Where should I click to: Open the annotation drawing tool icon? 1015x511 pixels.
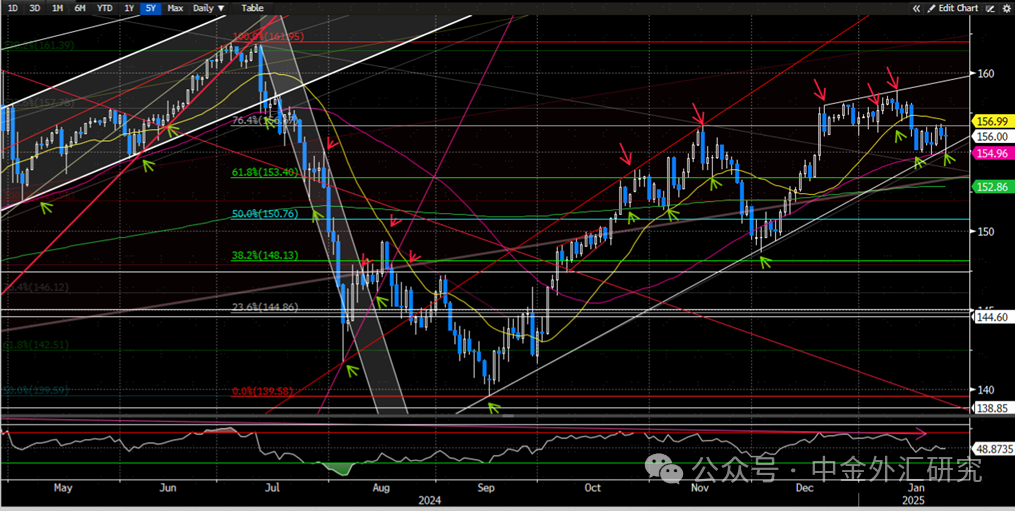pos(989,8)
